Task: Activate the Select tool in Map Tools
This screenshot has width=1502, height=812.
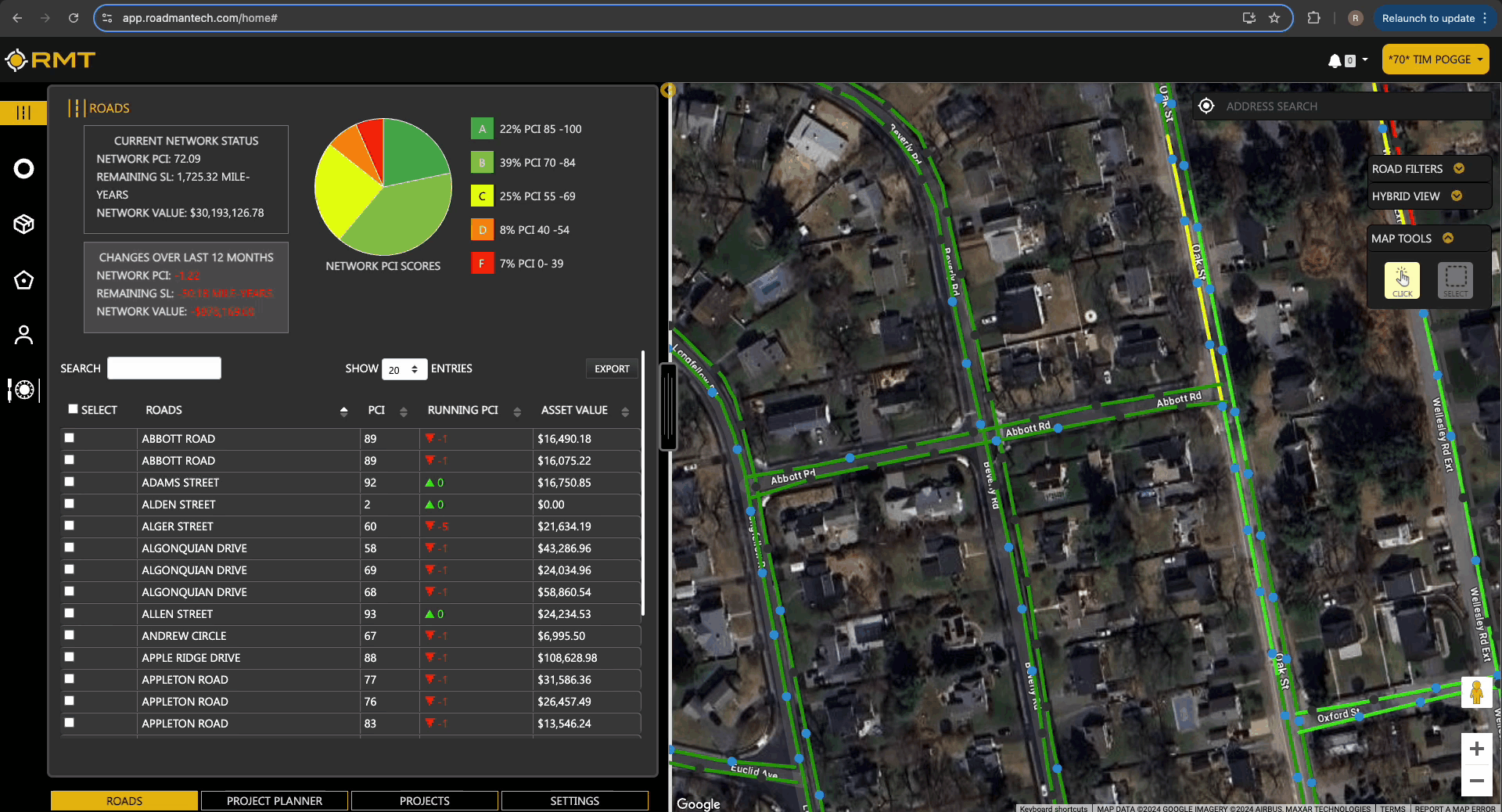Action: (x=1455, y=281)
